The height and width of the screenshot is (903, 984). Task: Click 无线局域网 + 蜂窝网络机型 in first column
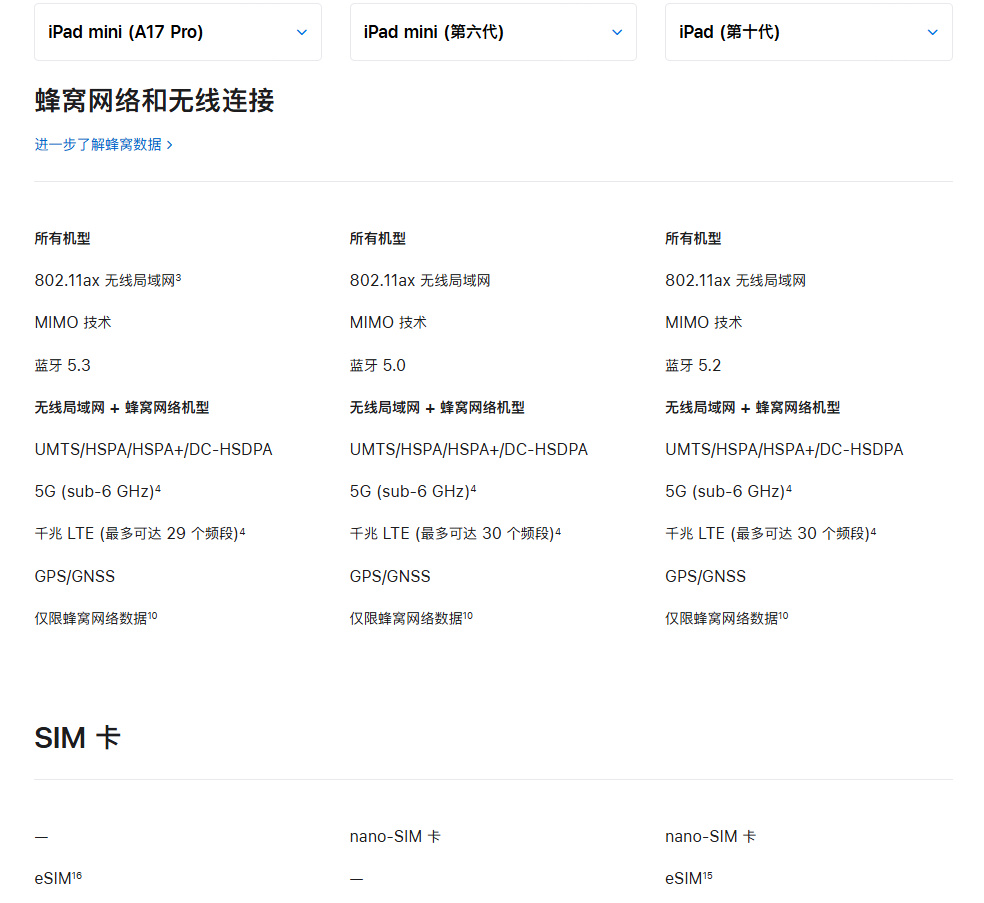pyautogui.click(x=122, y=408)
